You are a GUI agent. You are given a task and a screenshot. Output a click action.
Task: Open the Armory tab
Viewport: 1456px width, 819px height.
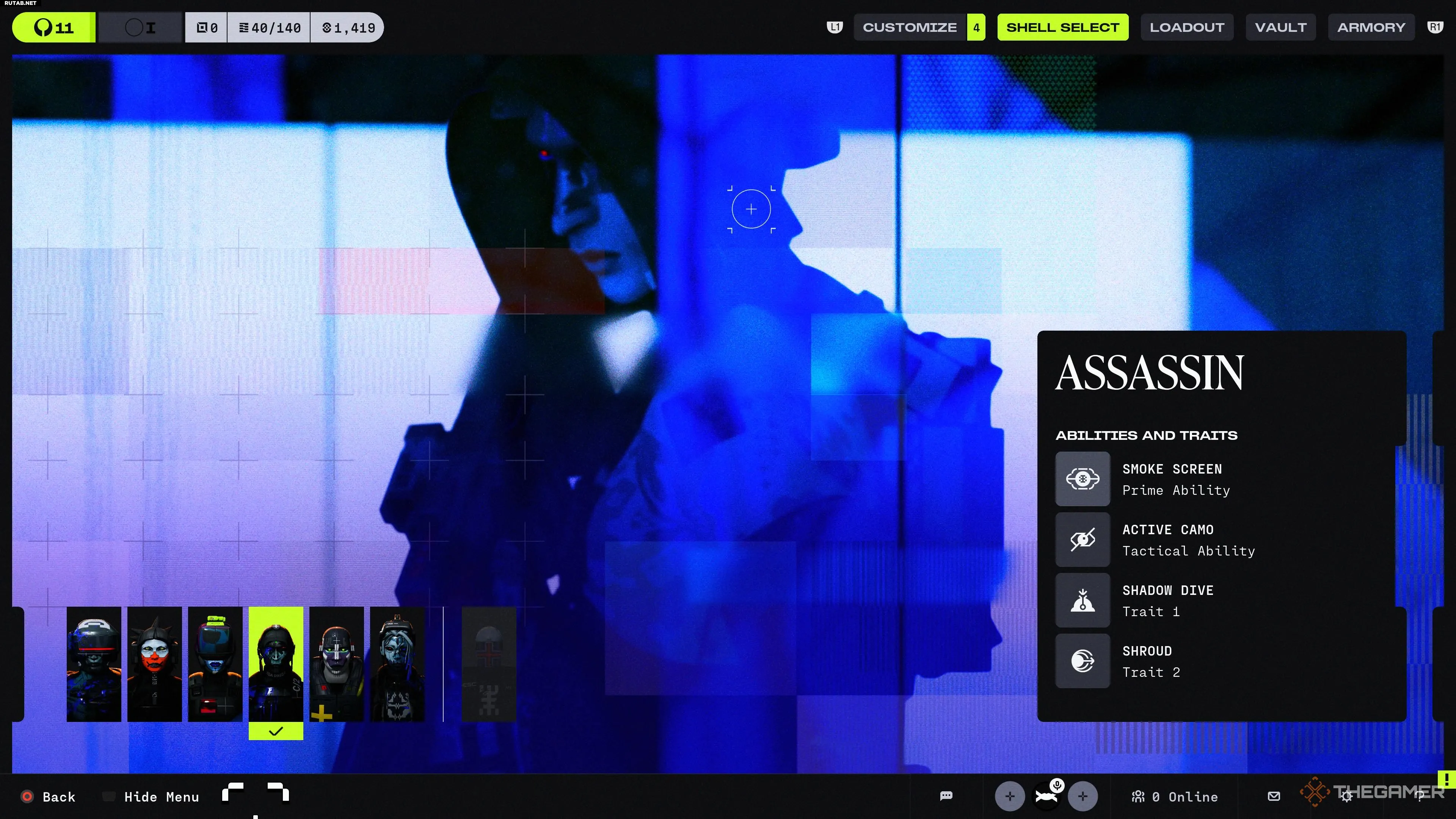(x=1371, y=27)
